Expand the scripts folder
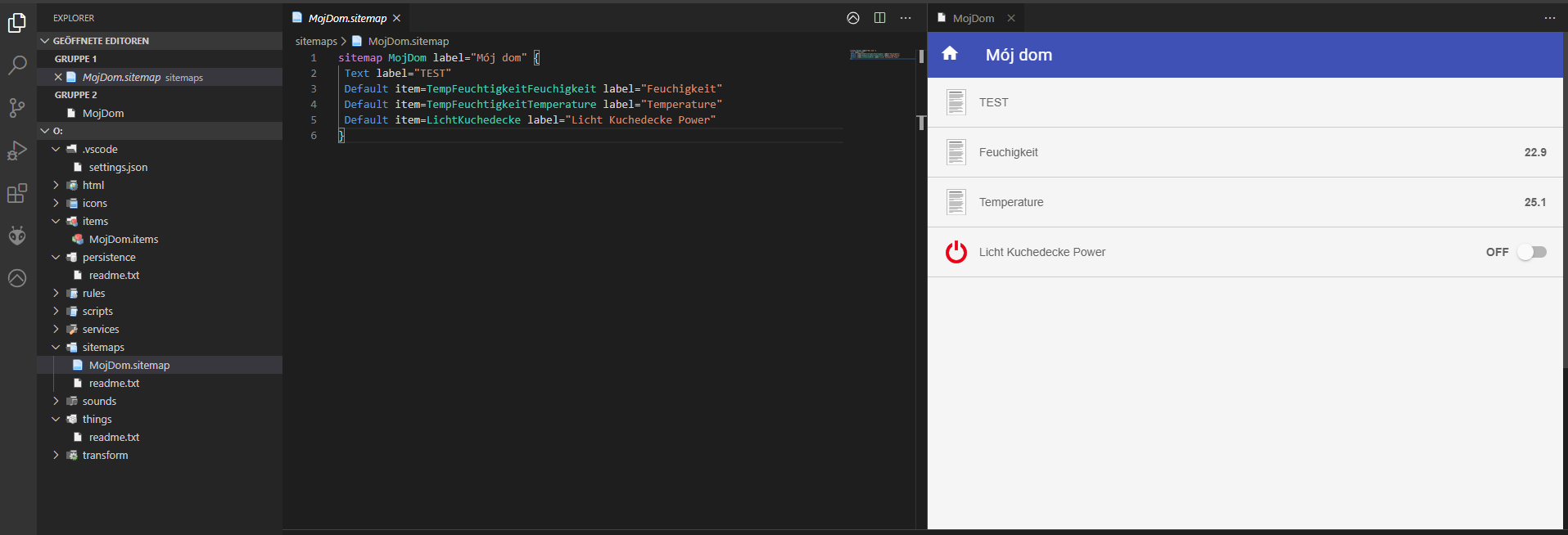1568x535 pixels. (x=56, y=311)
